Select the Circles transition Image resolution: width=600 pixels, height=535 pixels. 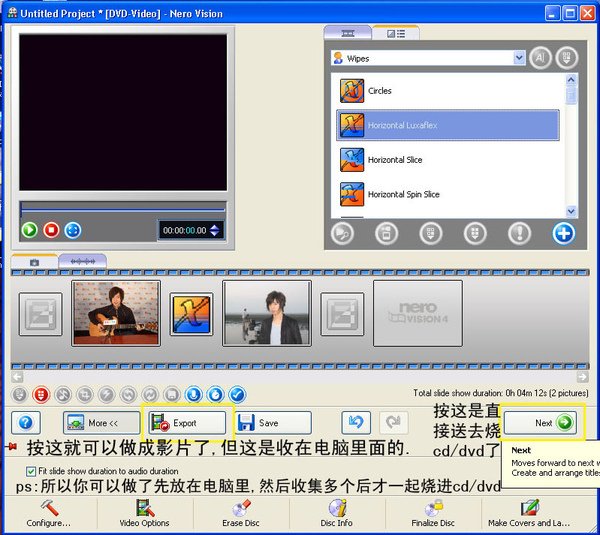point(448,91)
